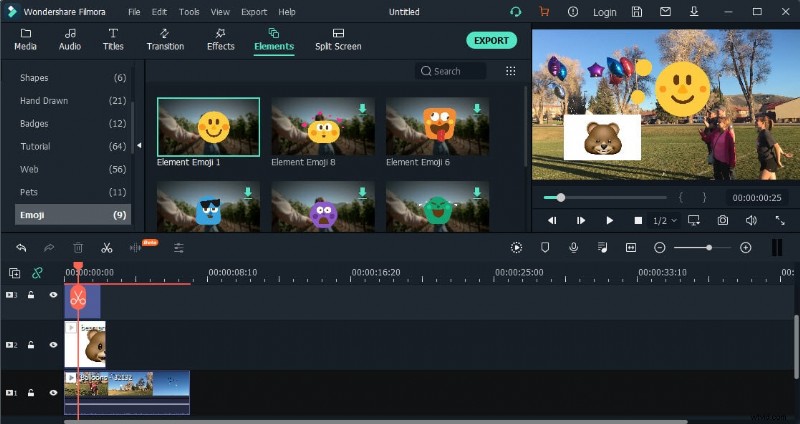Split clip with the scissors tool
Image resolution: width=800 pixels, height=424 pixels.
tap(107, 248)
